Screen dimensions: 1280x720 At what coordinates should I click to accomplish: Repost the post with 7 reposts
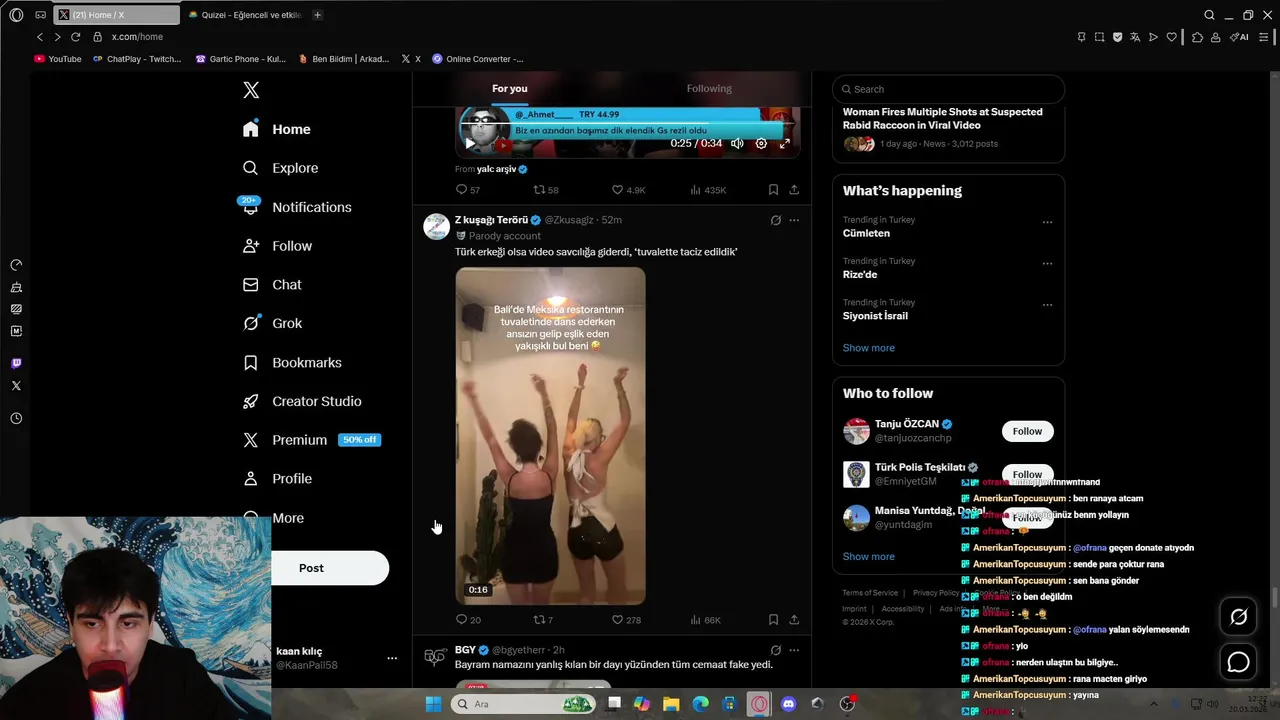click(x=543, y=620)
